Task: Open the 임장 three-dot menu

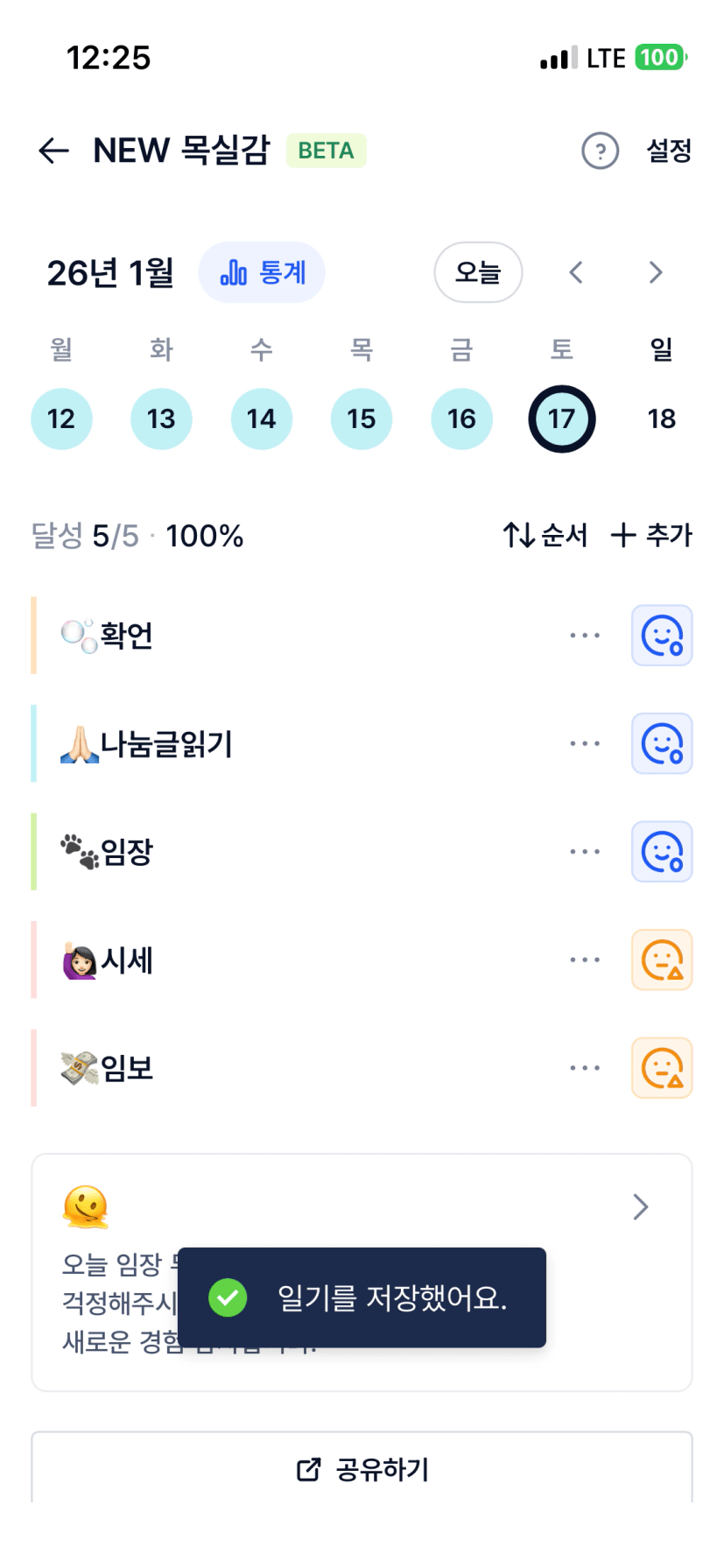Action: [x=585, y=852]
